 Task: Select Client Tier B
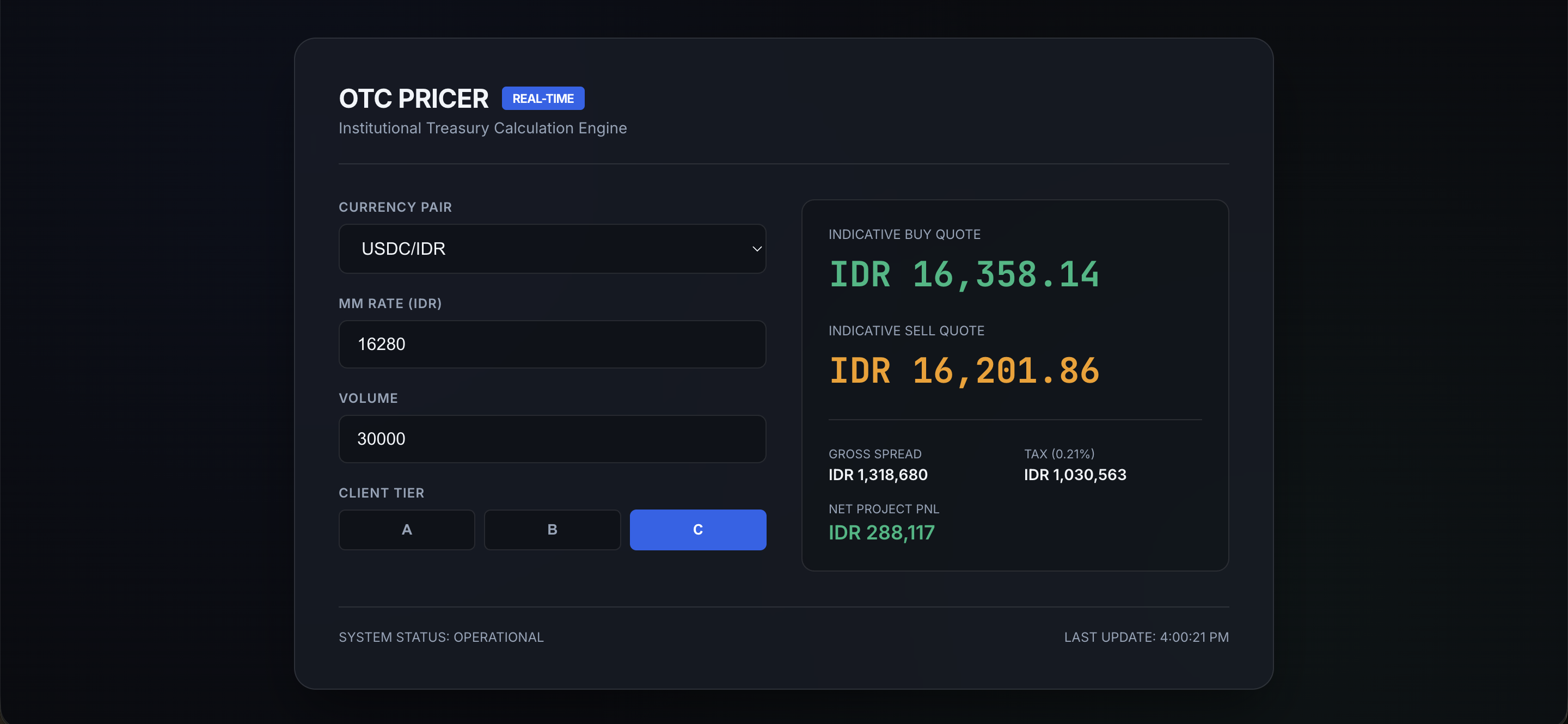552,529
